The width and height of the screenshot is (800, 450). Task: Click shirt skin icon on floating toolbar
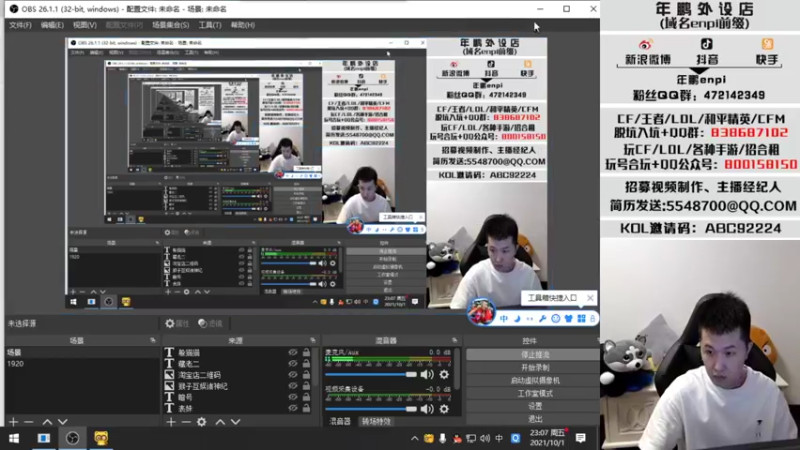(568, 318)
